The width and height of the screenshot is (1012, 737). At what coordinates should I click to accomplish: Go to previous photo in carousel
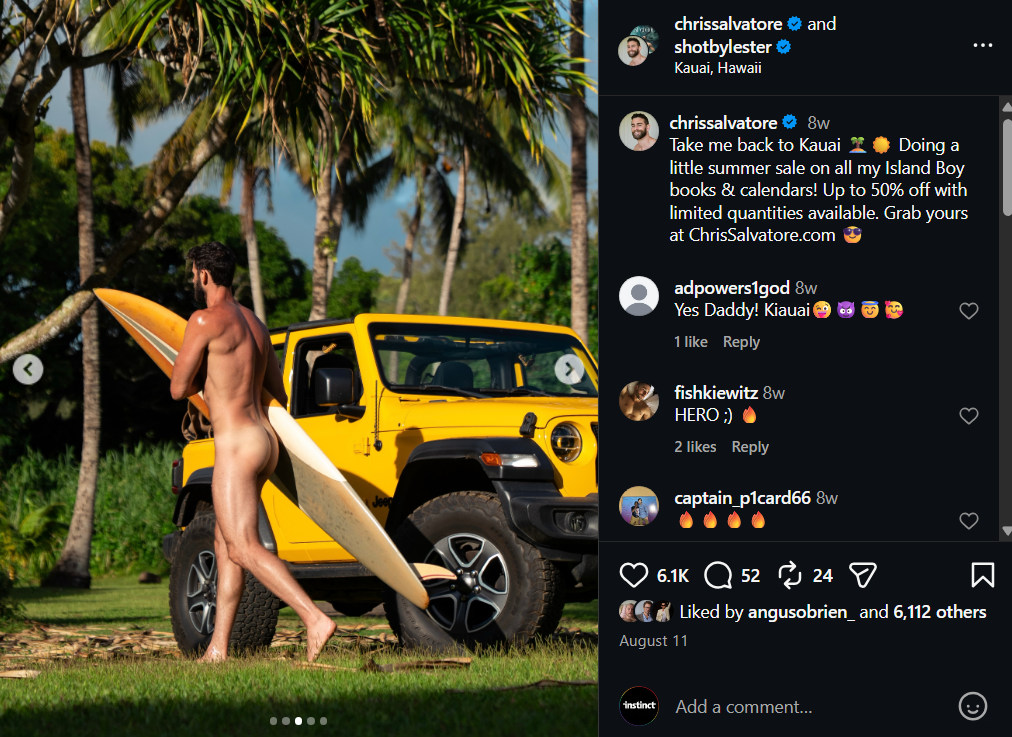coord(28,369)
